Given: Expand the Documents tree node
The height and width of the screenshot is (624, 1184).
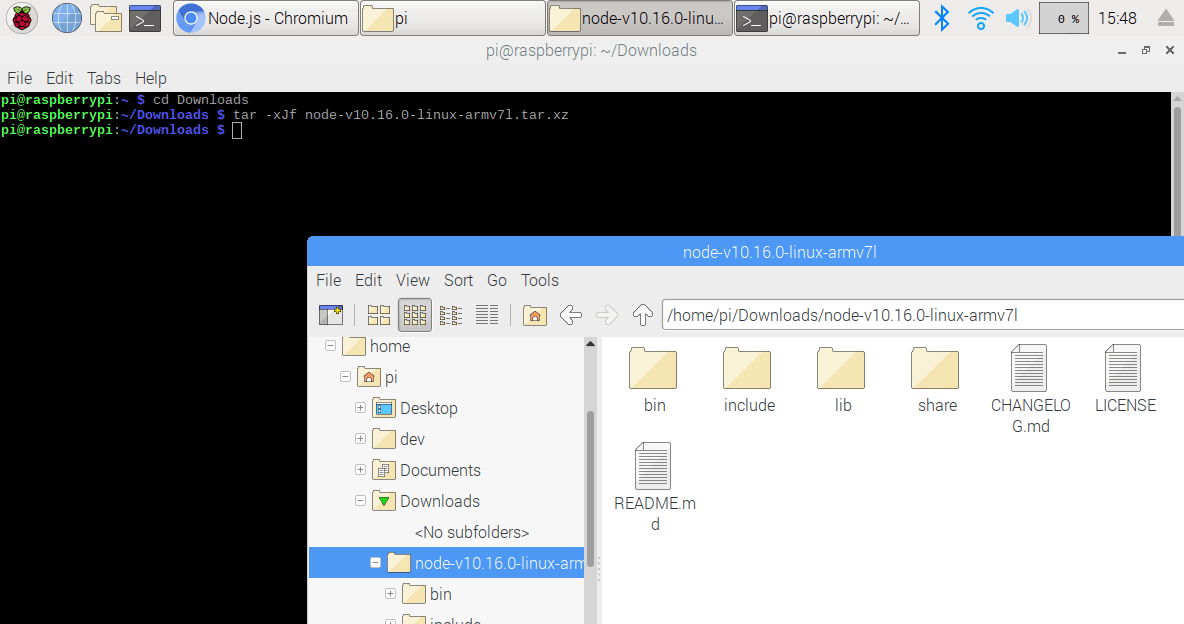Looking at the screenshot, I should [360, 470].
